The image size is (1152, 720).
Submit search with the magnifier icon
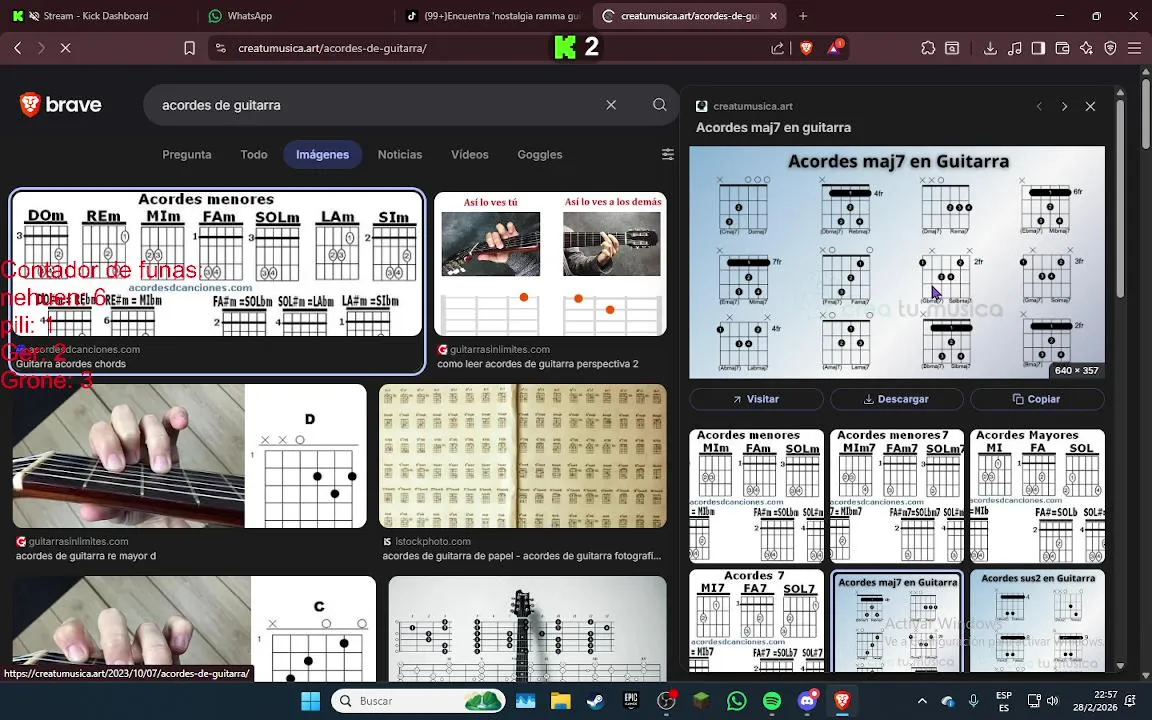point(660,105)
